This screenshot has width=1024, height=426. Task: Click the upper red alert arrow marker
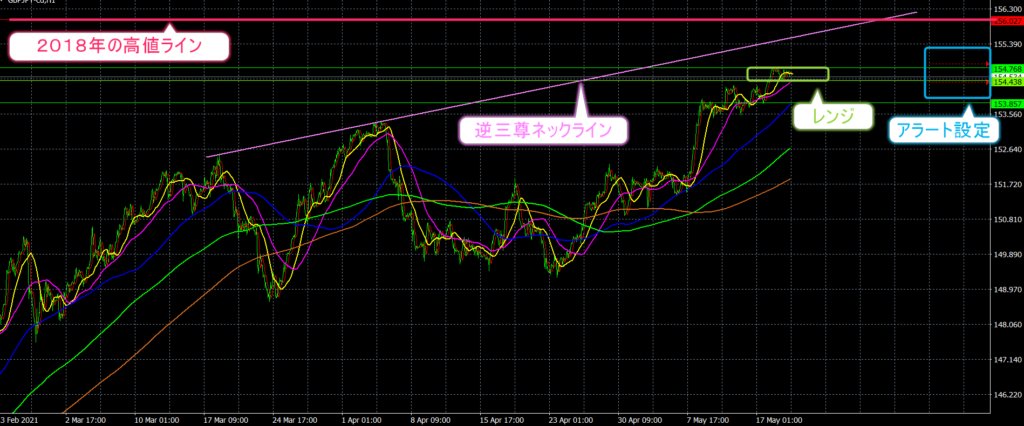point(985,64)
